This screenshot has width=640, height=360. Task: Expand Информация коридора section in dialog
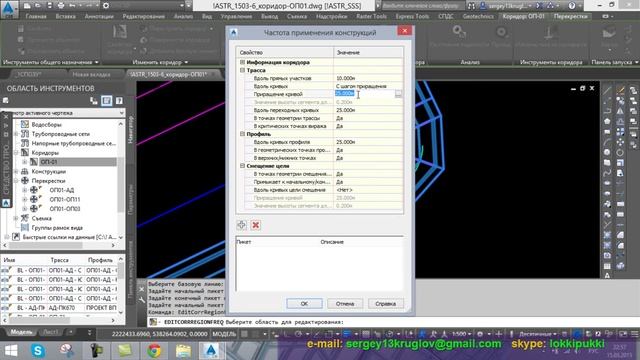point(242,62)
